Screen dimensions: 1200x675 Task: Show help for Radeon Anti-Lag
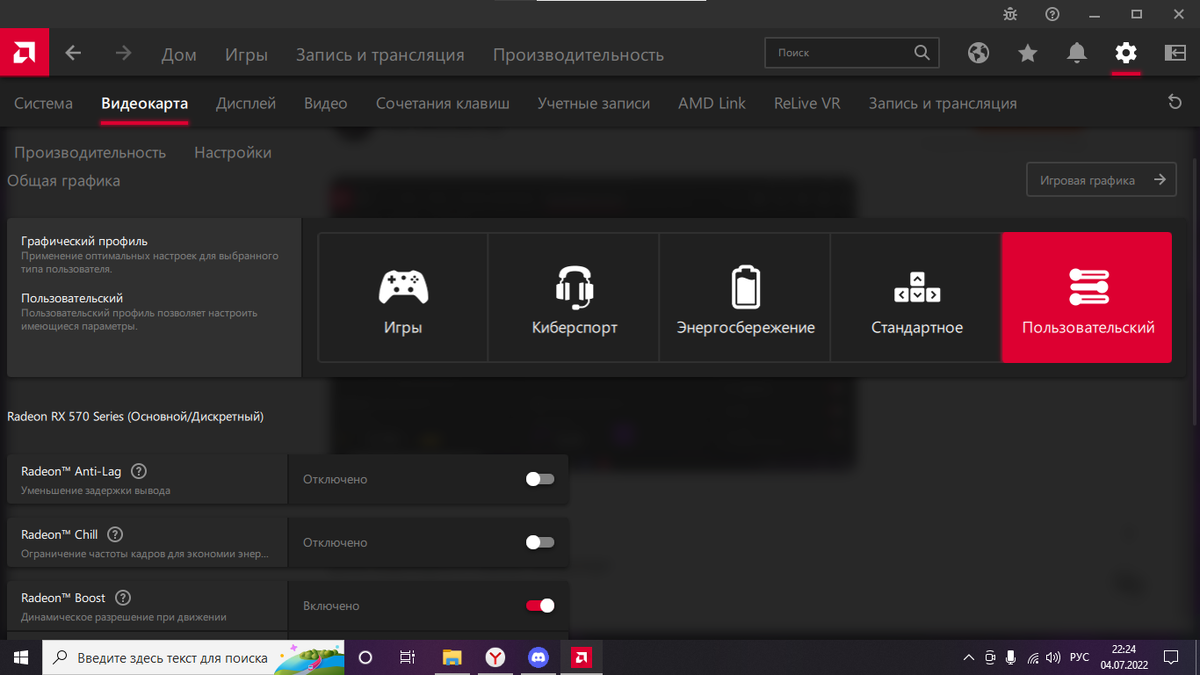(139, 471)
